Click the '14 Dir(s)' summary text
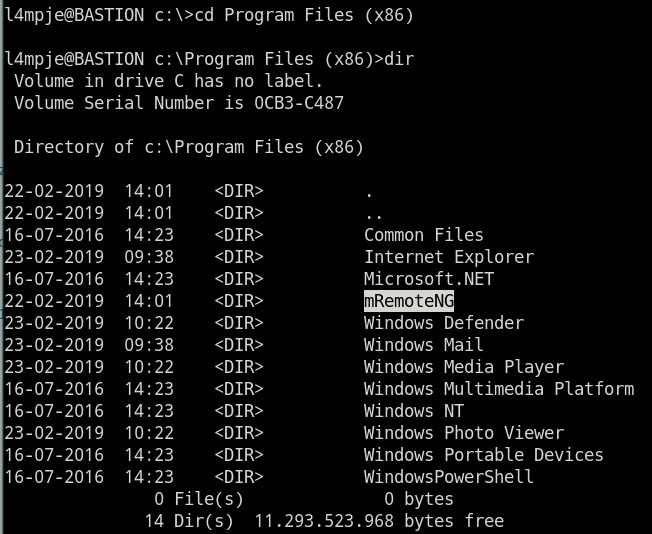This screenshot has height=534, width=652. 189,521
